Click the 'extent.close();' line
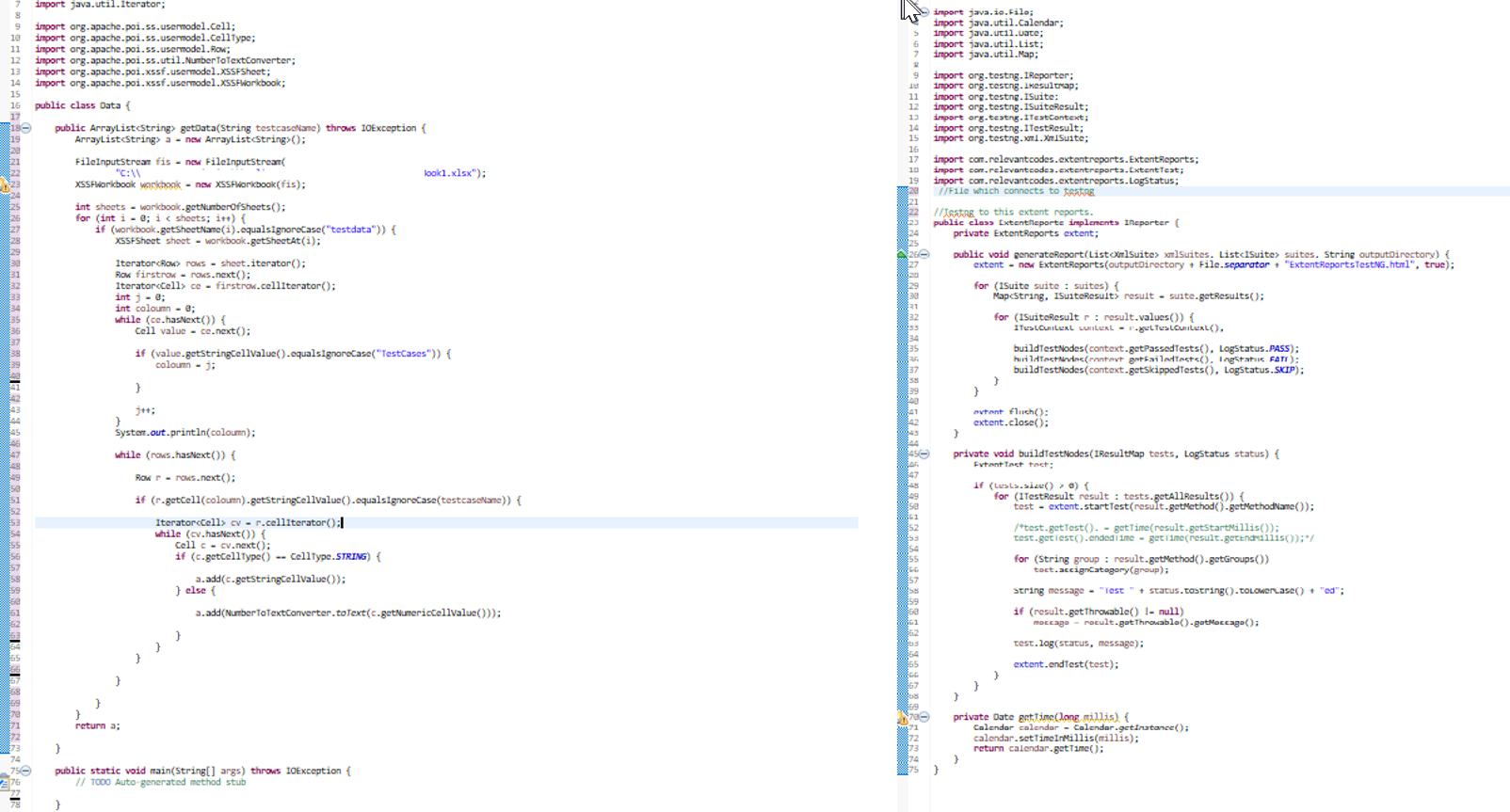Viewport: 1510px width, 812px height. pyautogui.click(x=1010, y=422)
